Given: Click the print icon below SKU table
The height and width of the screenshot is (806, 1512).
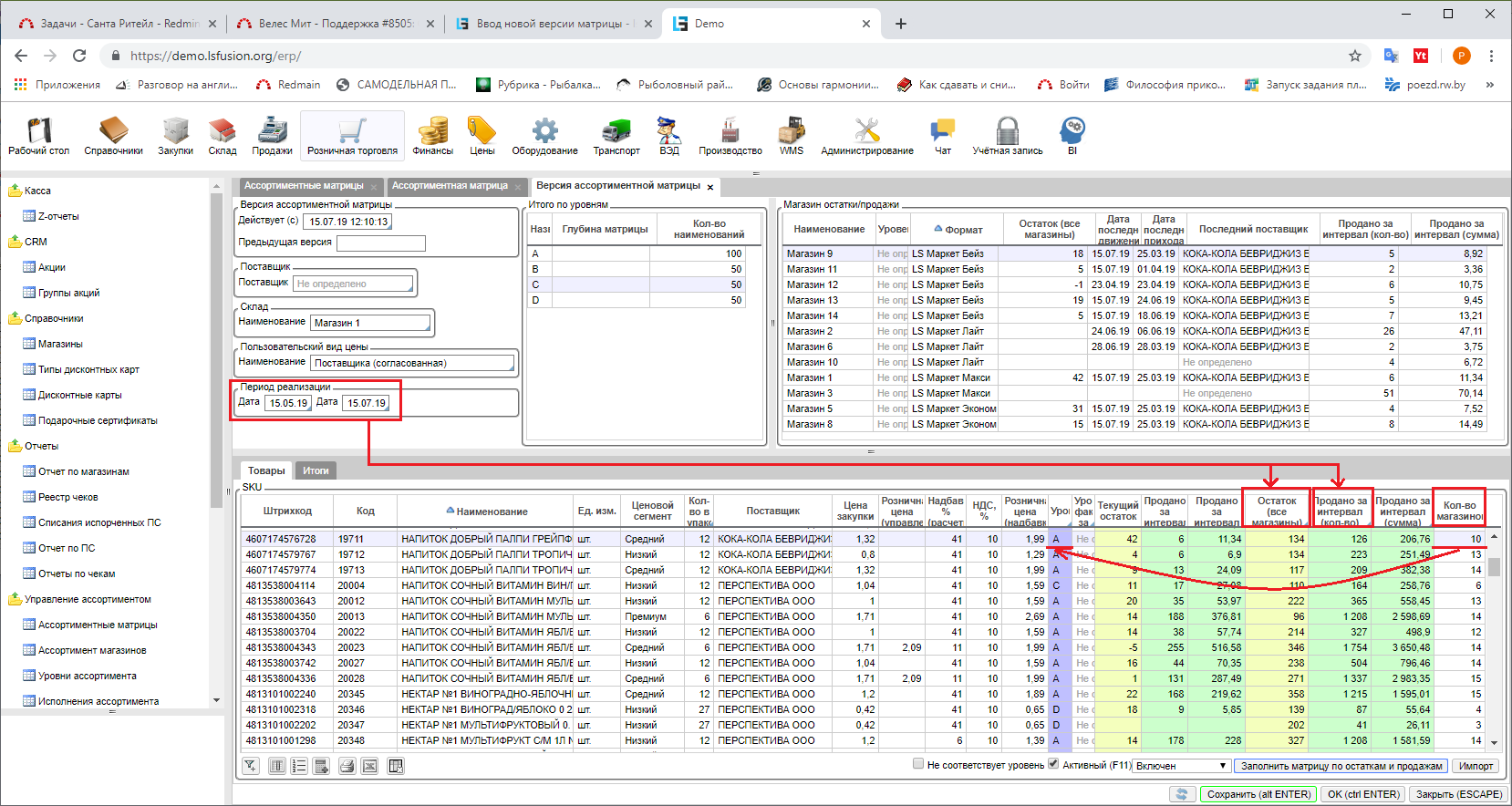Looking at the screenshot, I should pos(347,766).
